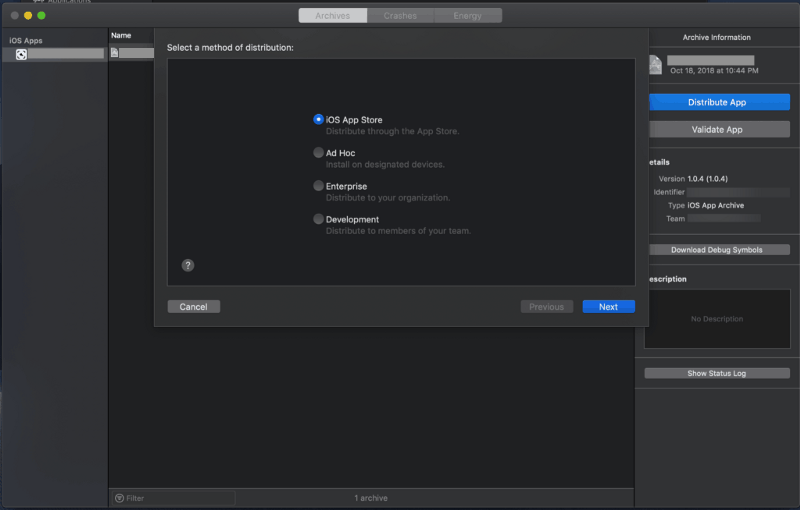The image size is (800, 510).
Task: Click the greyed-out Previous button
Action: (x=546, y=307)
